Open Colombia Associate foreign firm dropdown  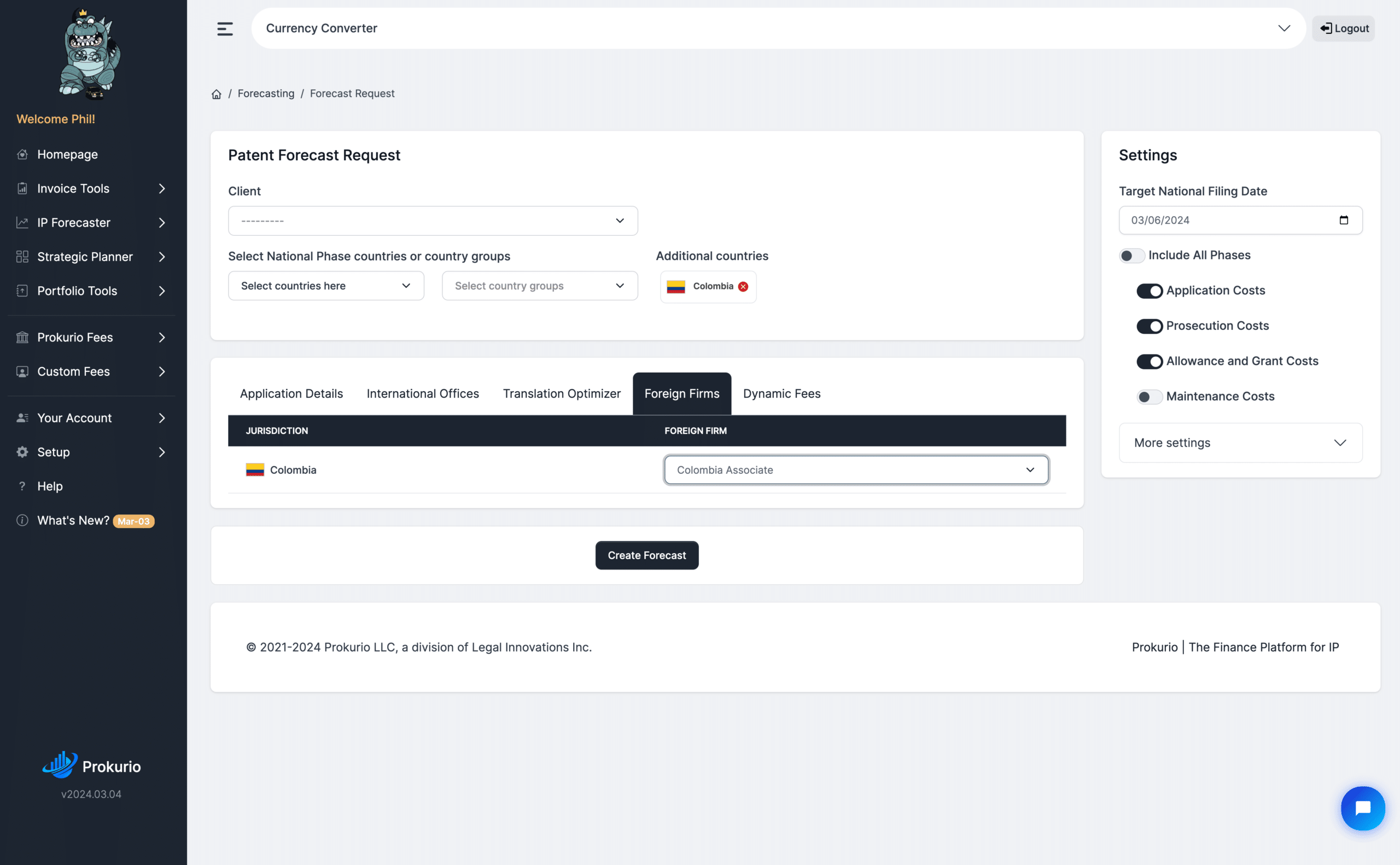(x=856, y=471)
